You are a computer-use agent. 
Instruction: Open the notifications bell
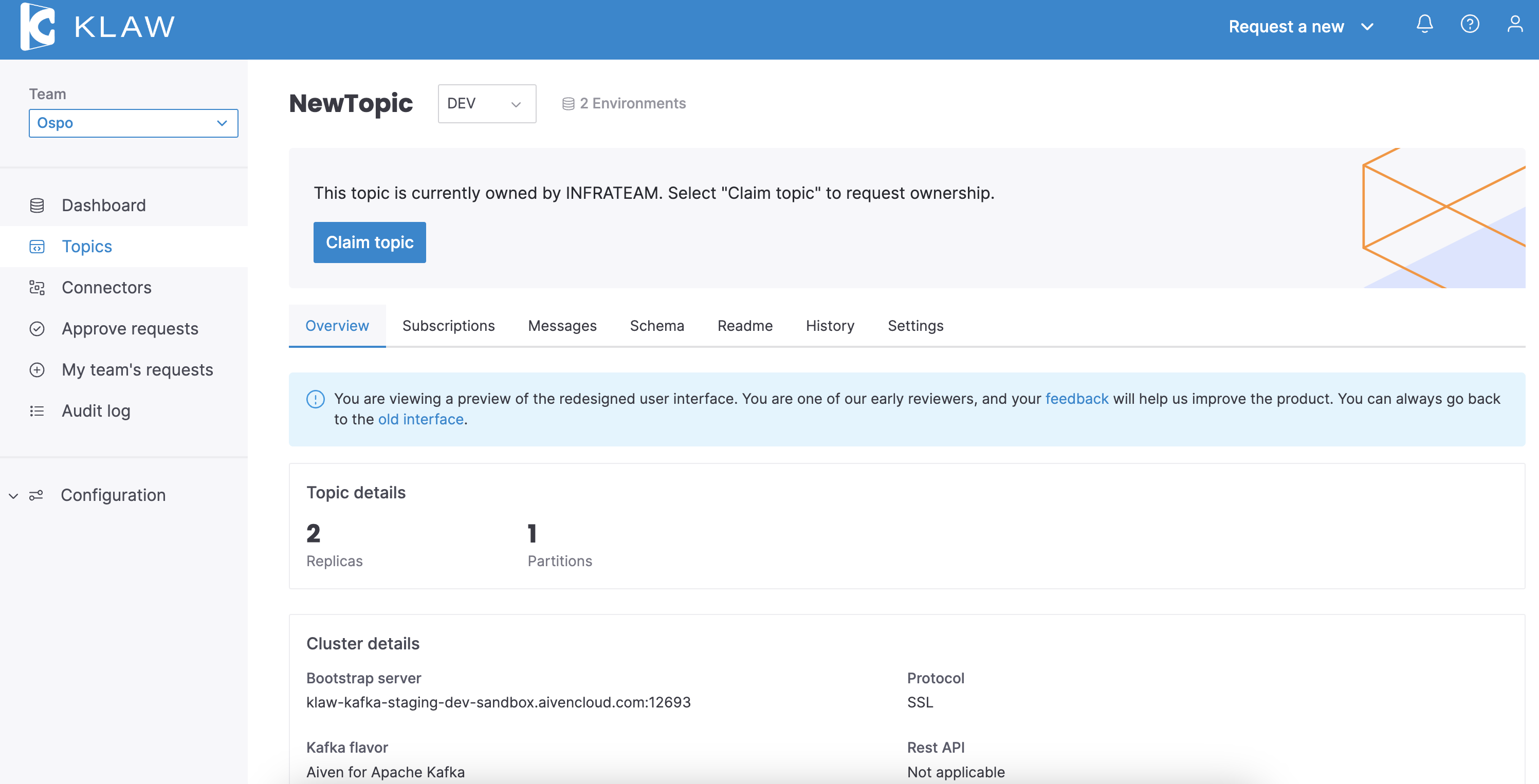click(x=1424, y=25)
